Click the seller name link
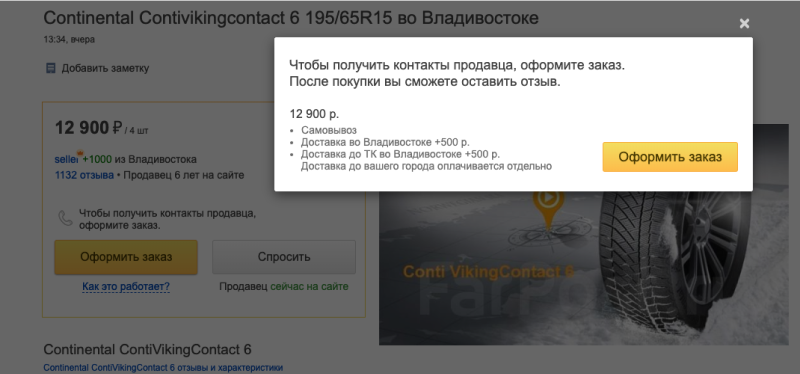Image resolution: width=800 pixels, height=374 pixels. 66,159
